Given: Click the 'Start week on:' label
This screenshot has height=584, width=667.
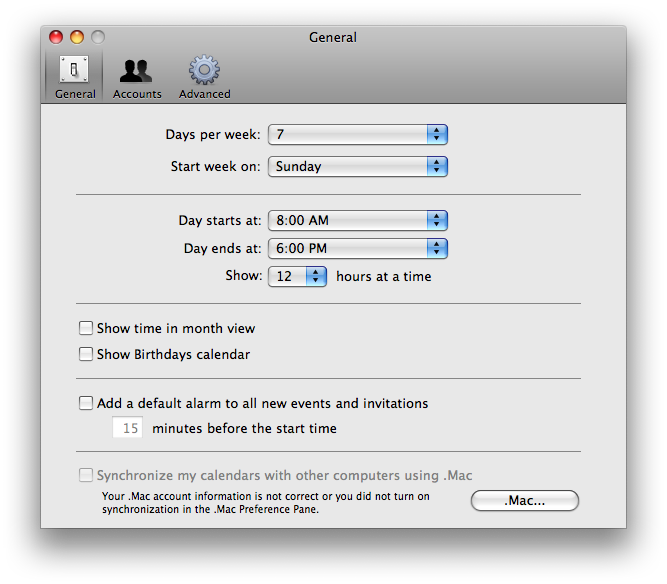Looking at the screenshot, I should [x=215, y=166].
